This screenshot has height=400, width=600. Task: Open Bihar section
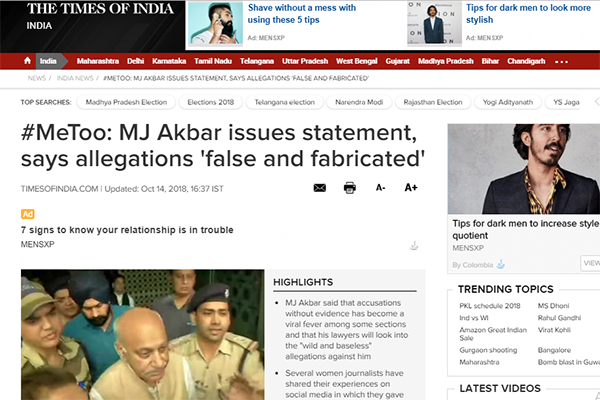tap(490, 61)
